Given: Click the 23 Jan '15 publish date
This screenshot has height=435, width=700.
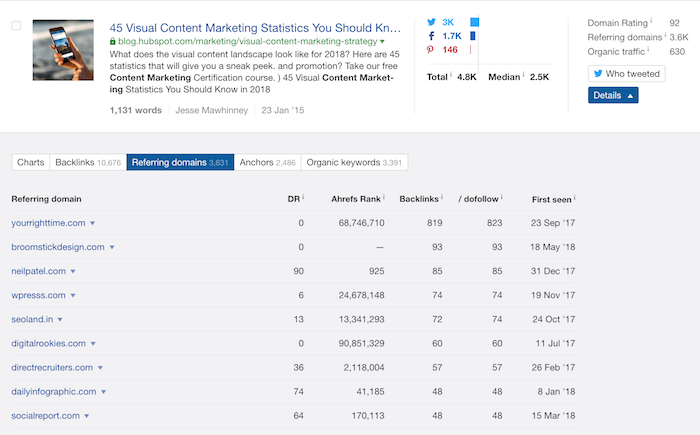Looking at the screenshot, I should pos(283,110).
